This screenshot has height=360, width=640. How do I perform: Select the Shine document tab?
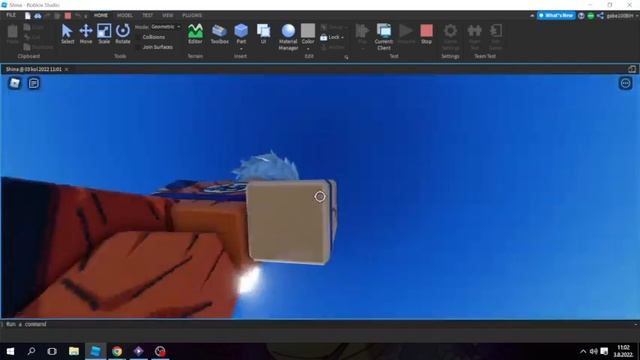point(33,69)
